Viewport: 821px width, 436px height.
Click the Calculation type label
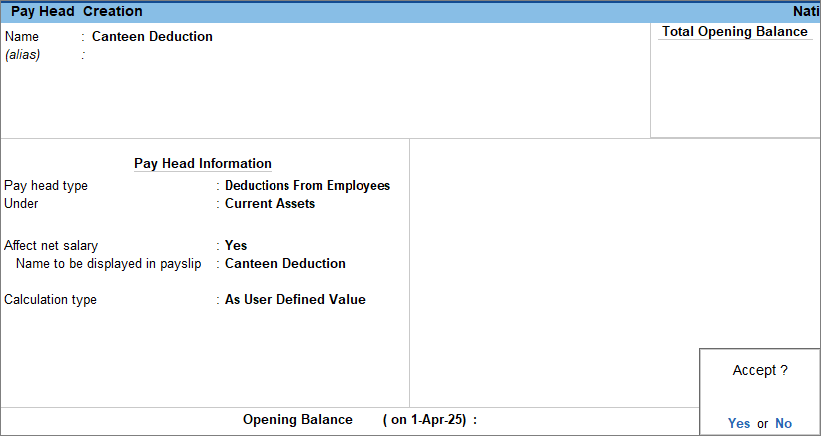click(x=50, y=300)
